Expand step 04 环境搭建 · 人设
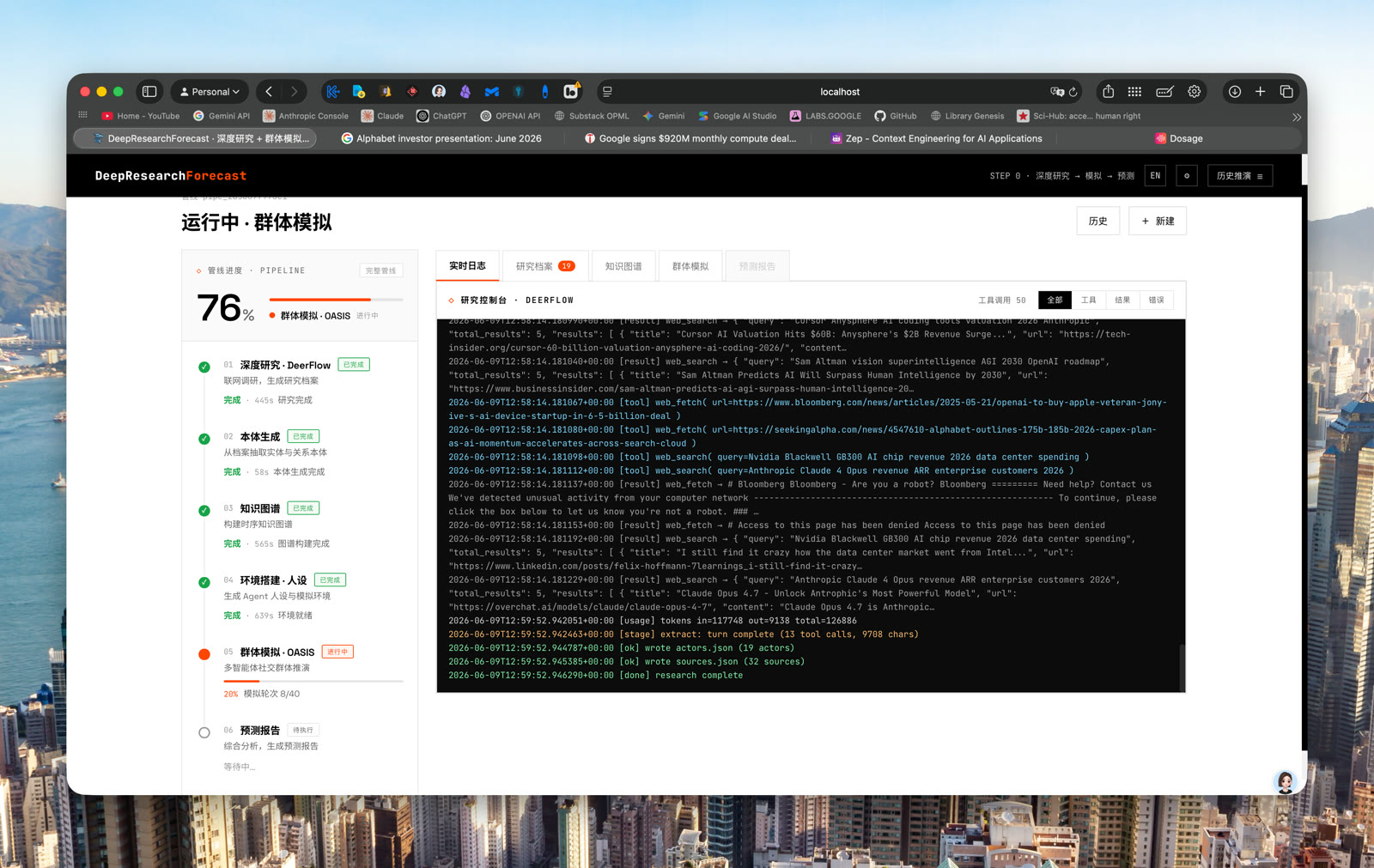This screenshot has width=1374, height=868. (x=300, y=598)
